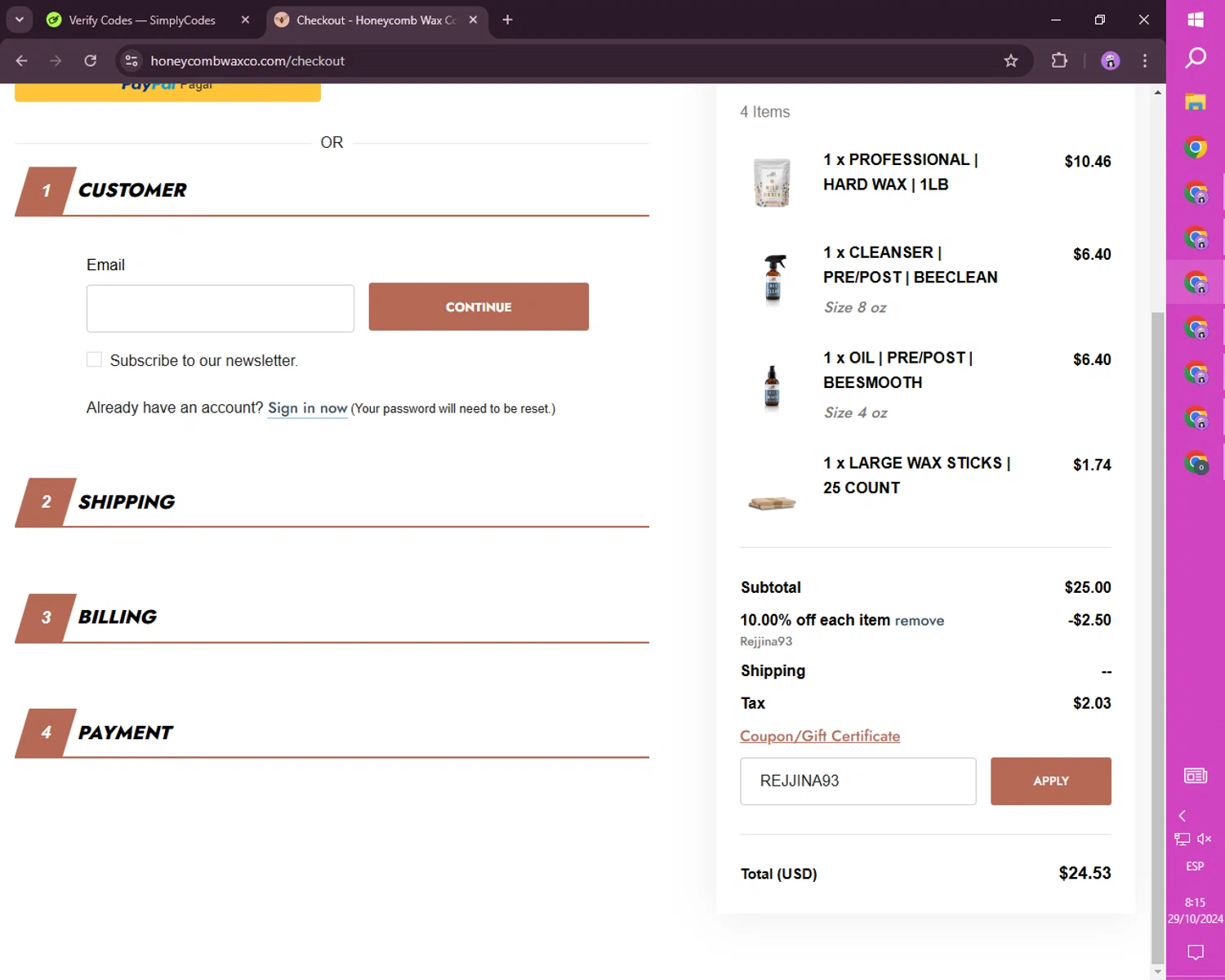Remove the 10% off coupon
This screenshot has height=980, width=1225.
(x=920, y=621)
